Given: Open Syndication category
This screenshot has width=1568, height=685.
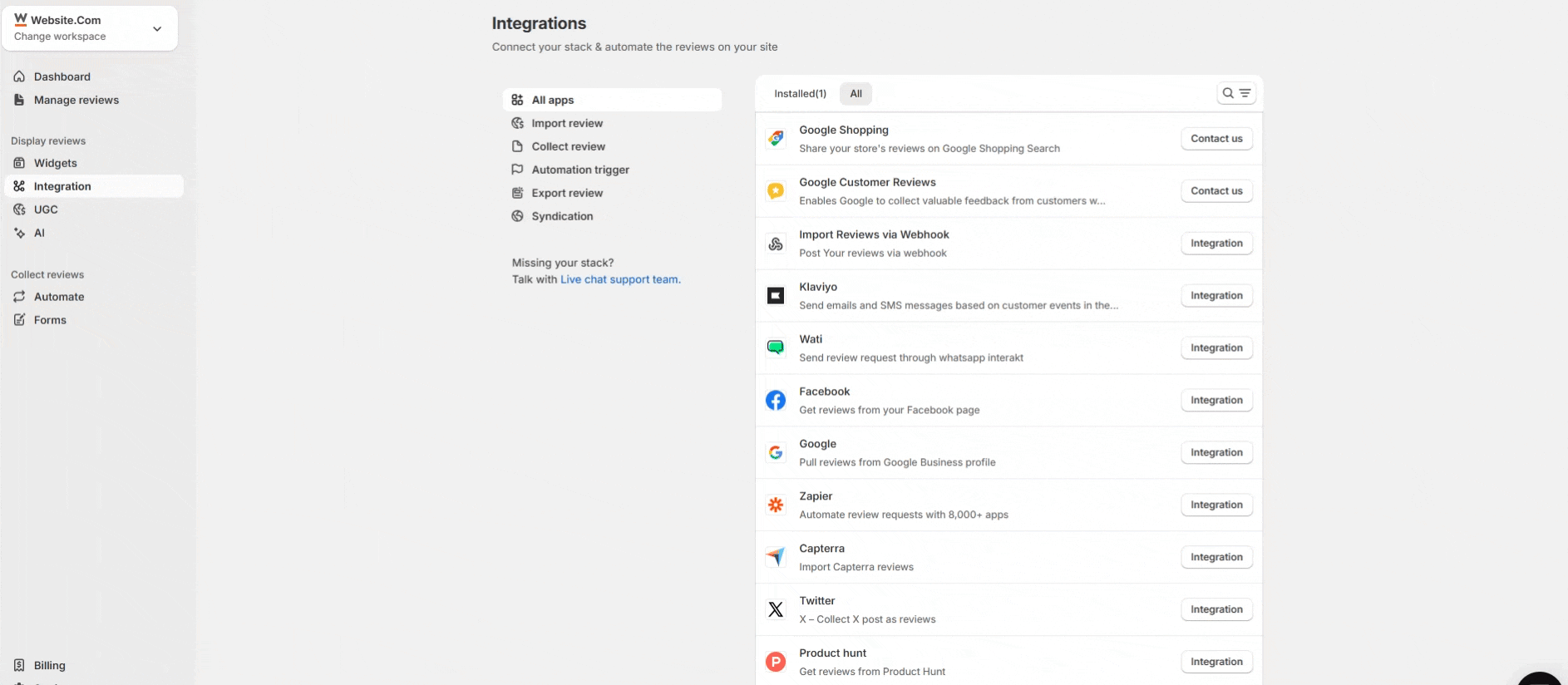Looking at the screenshot, I should click(562, 216).
